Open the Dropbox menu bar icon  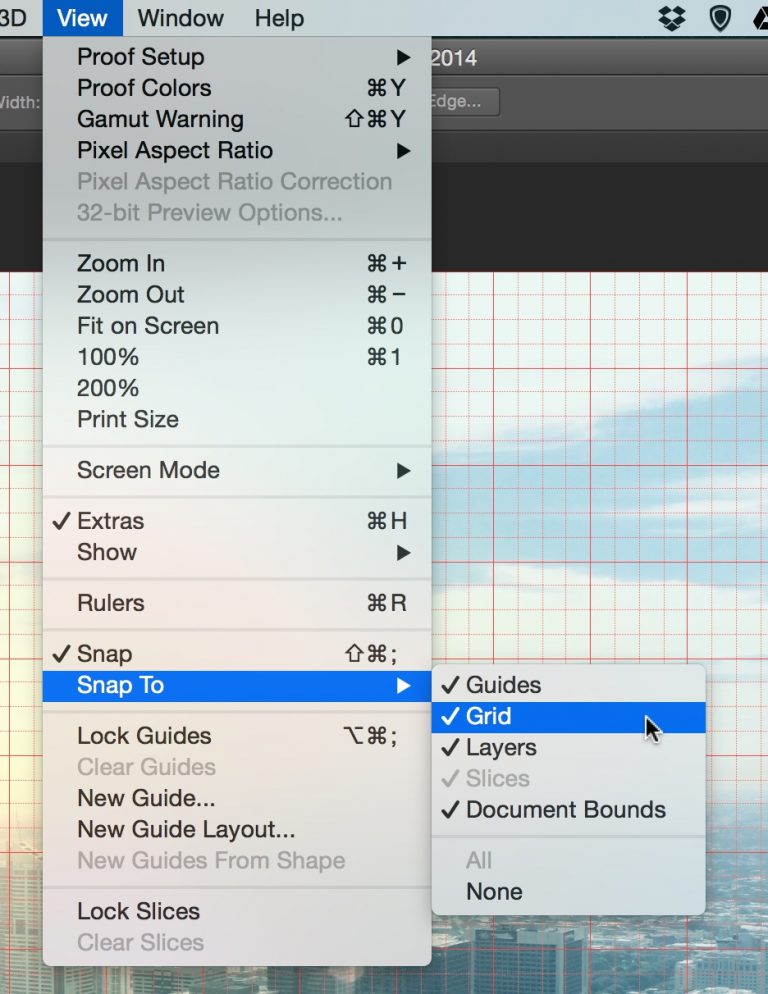[x=671, y=18]
